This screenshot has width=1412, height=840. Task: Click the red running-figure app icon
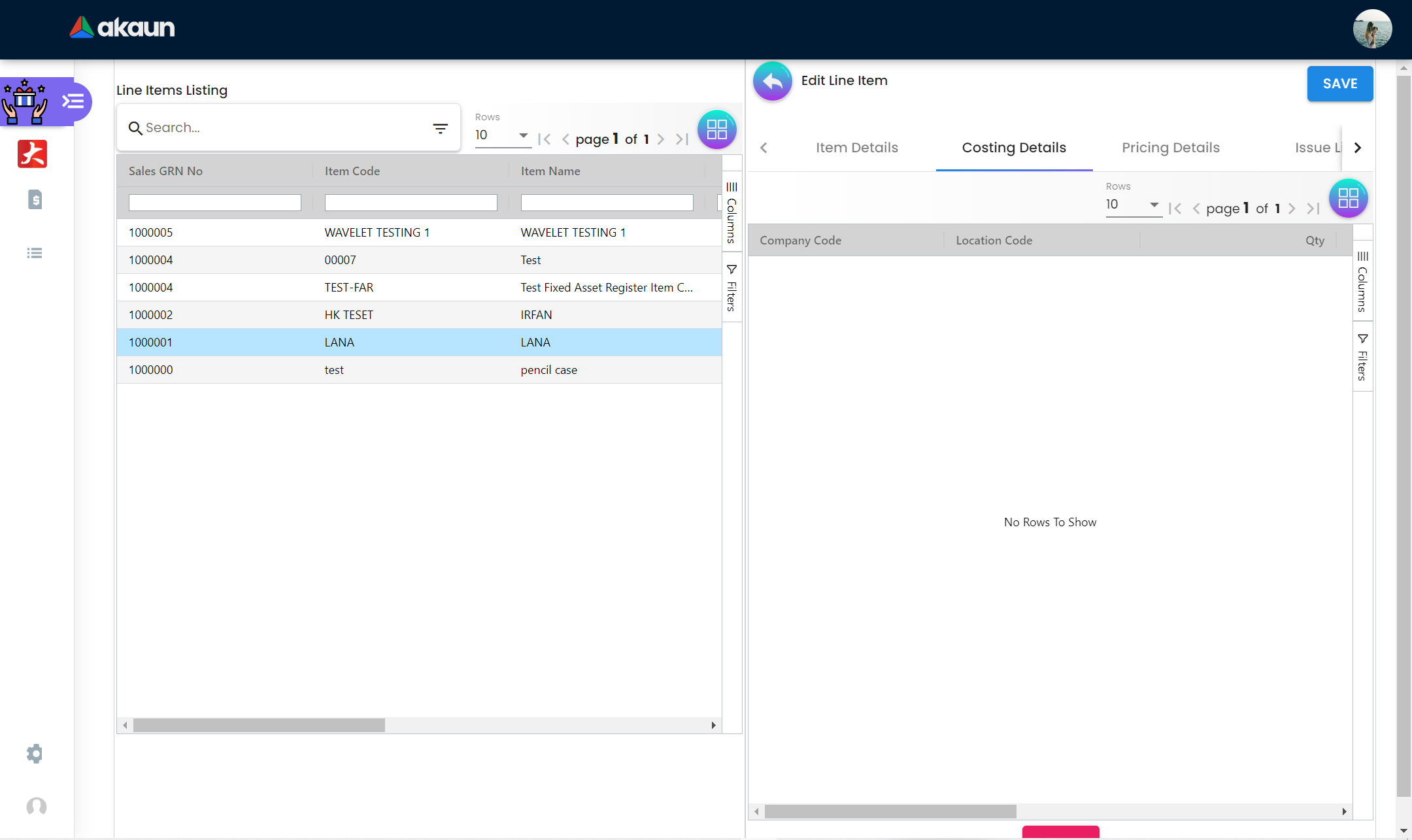click(32, 154)
